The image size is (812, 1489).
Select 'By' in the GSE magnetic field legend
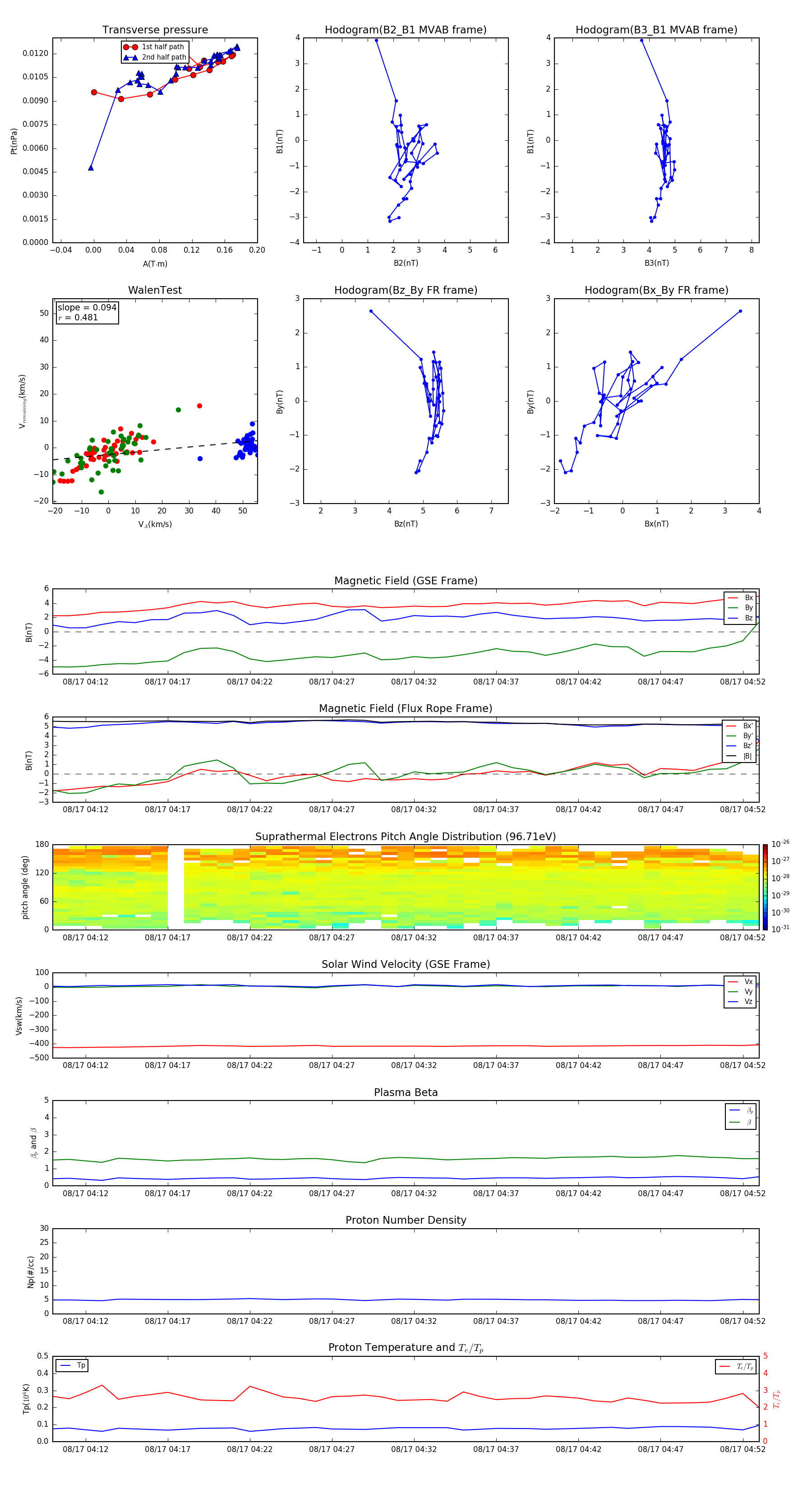tap(740, 607)
